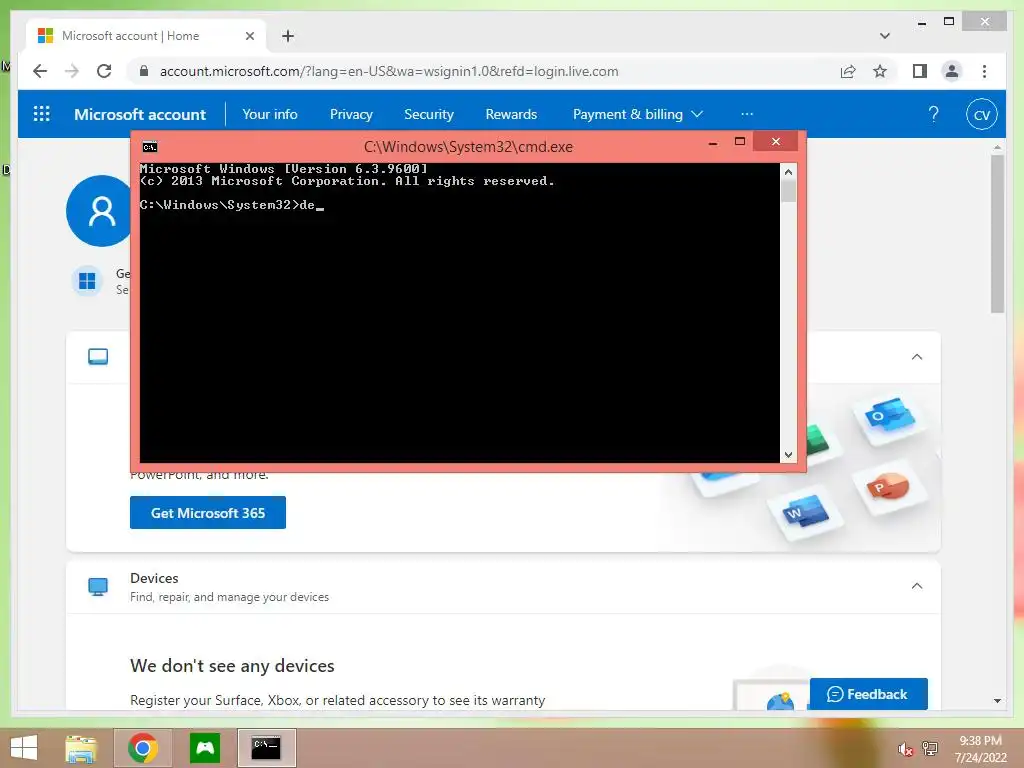Click Microsoft account header link
1024x768 pixels.
click(x=140, y=114)
